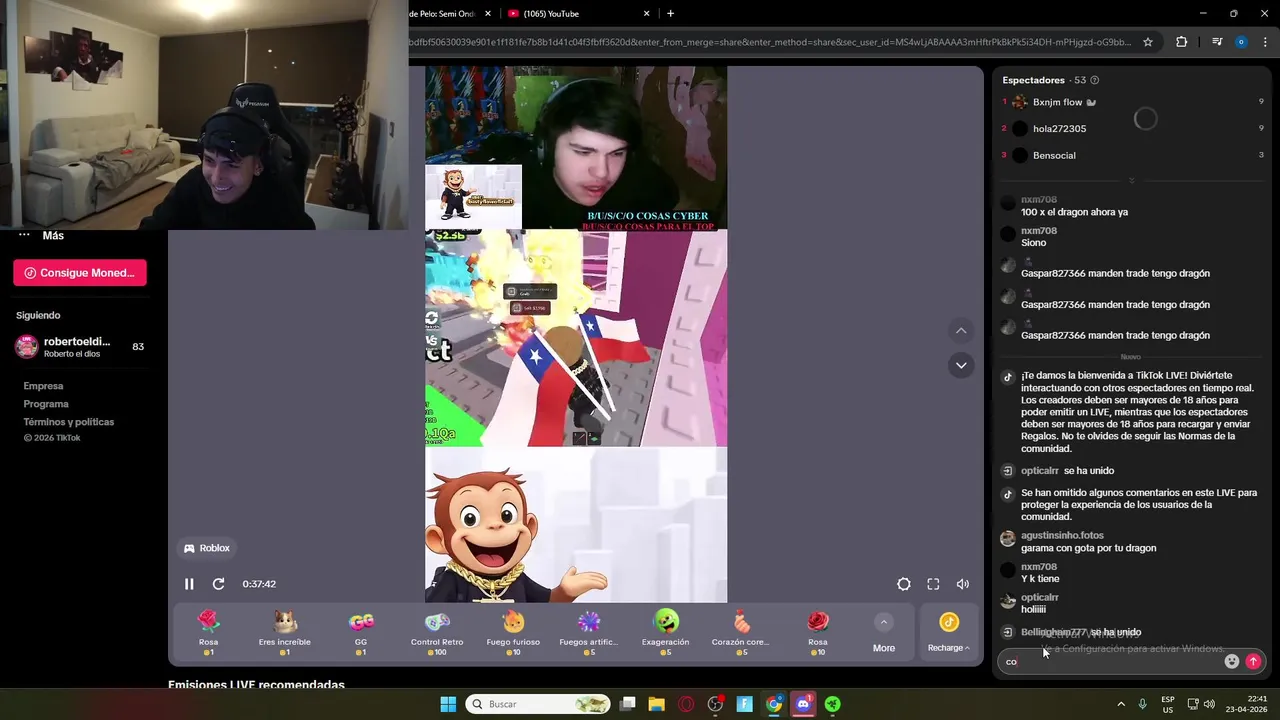Image resolution: width=1280 pixels, height=720 pixels.
Task: Open the Programa footer link
Action: point(46,404)
